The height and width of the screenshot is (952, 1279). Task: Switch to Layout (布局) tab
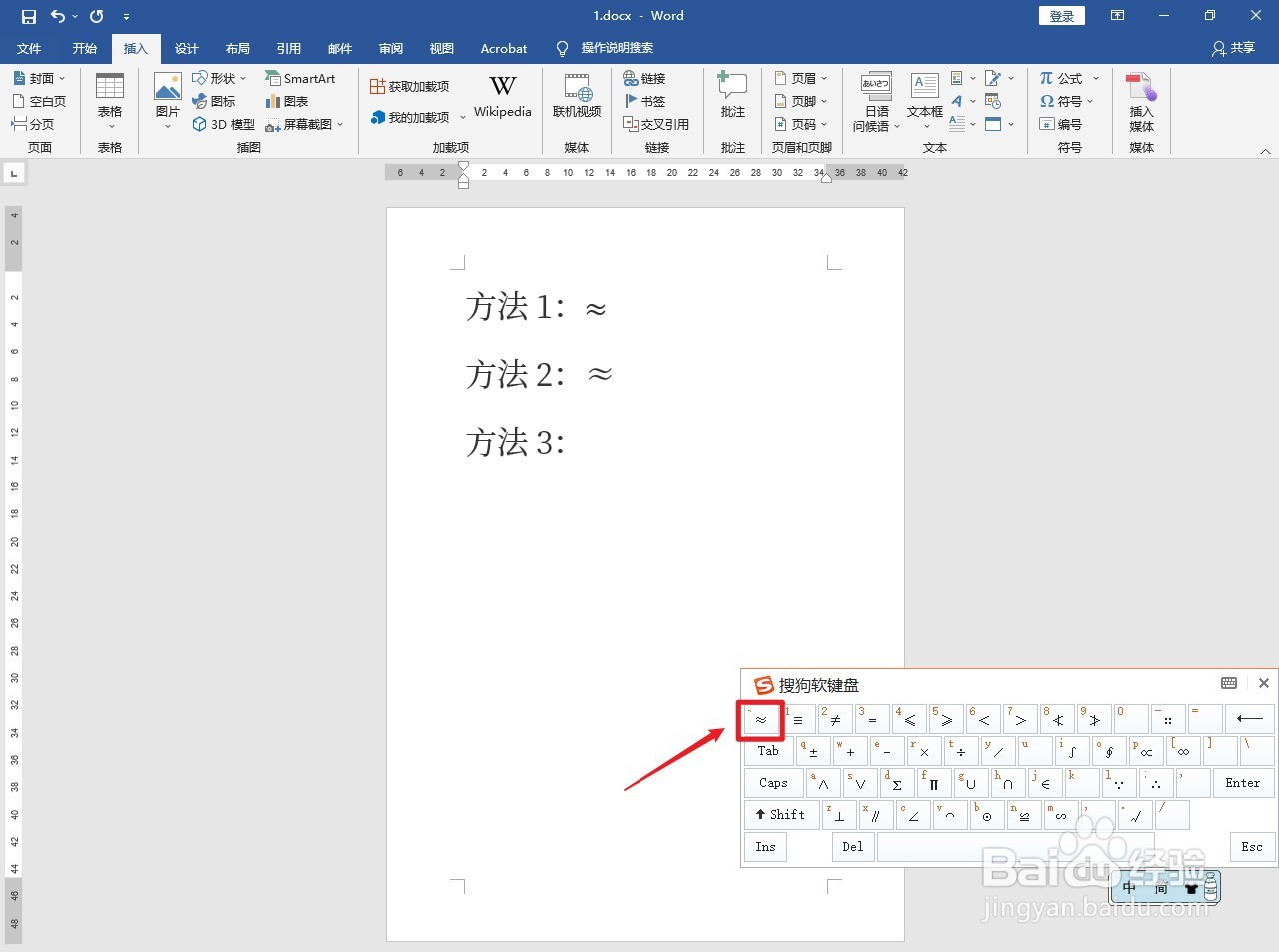point(238,48)
